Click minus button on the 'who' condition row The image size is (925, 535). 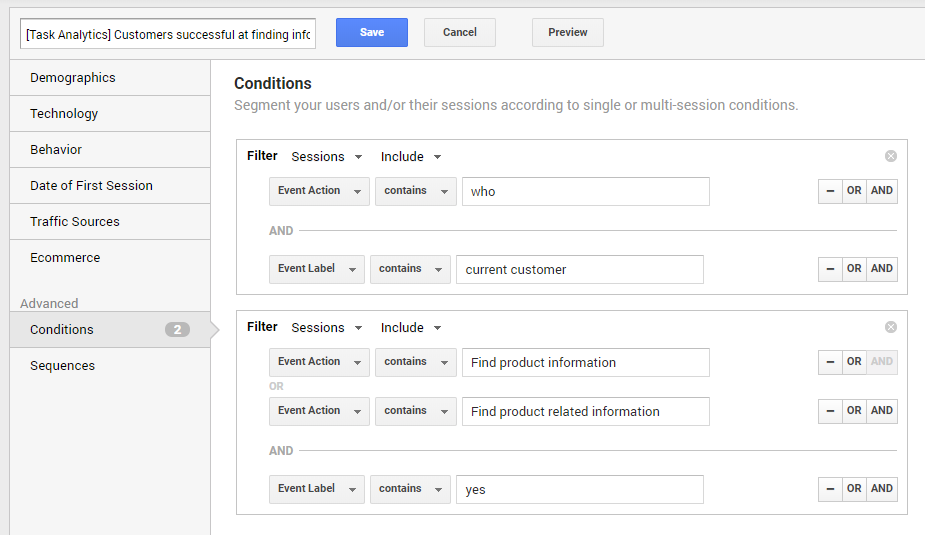click(x=830, y=191)
